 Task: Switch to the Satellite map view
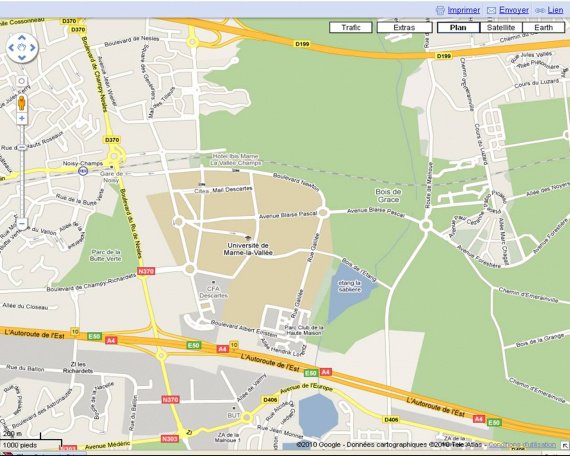tap(501, 28)
